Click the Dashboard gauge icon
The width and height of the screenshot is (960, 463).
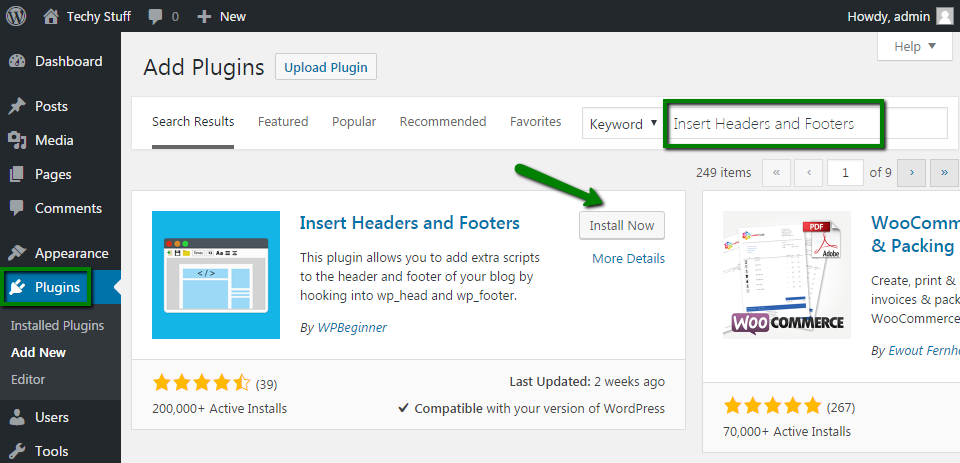(x=17, y=61)
